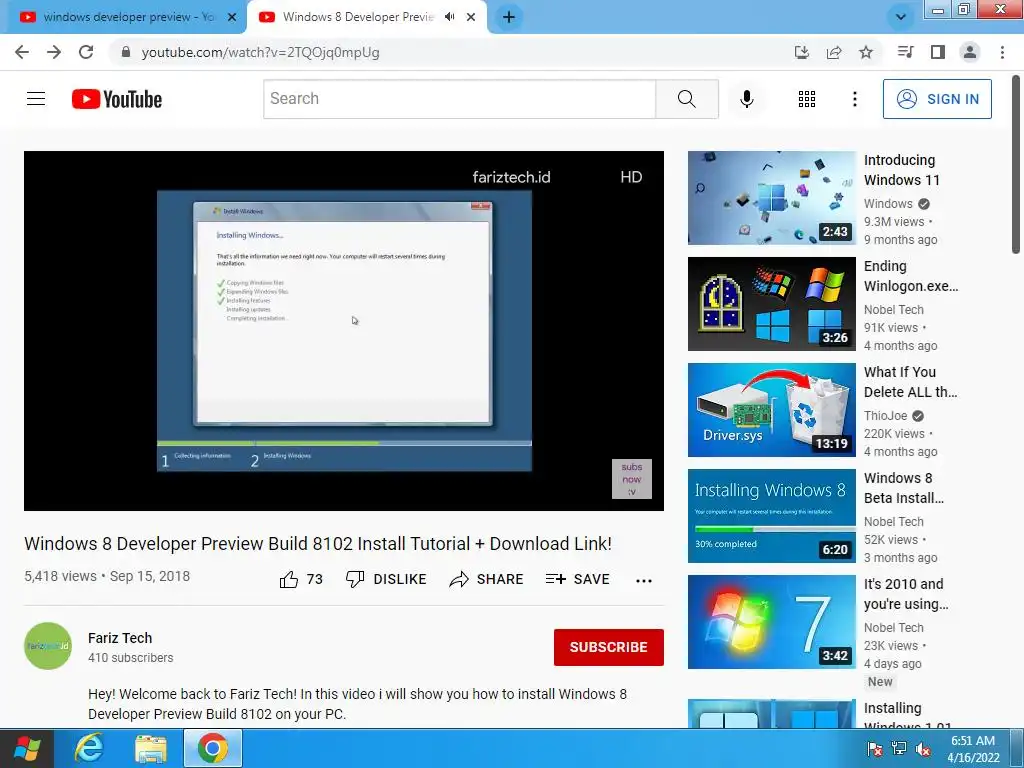Open YouTube settings three-dot menu
1024x768 pixels.
(x=854, y=99)
